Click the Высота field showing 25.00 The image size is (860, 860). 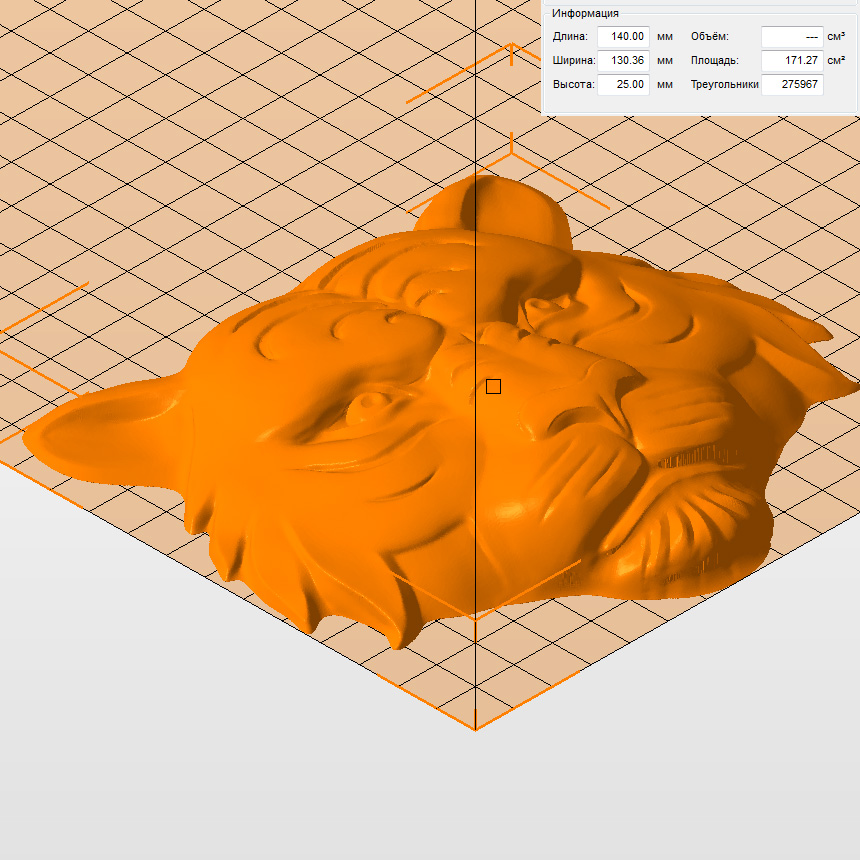click(x=623, y=84)
